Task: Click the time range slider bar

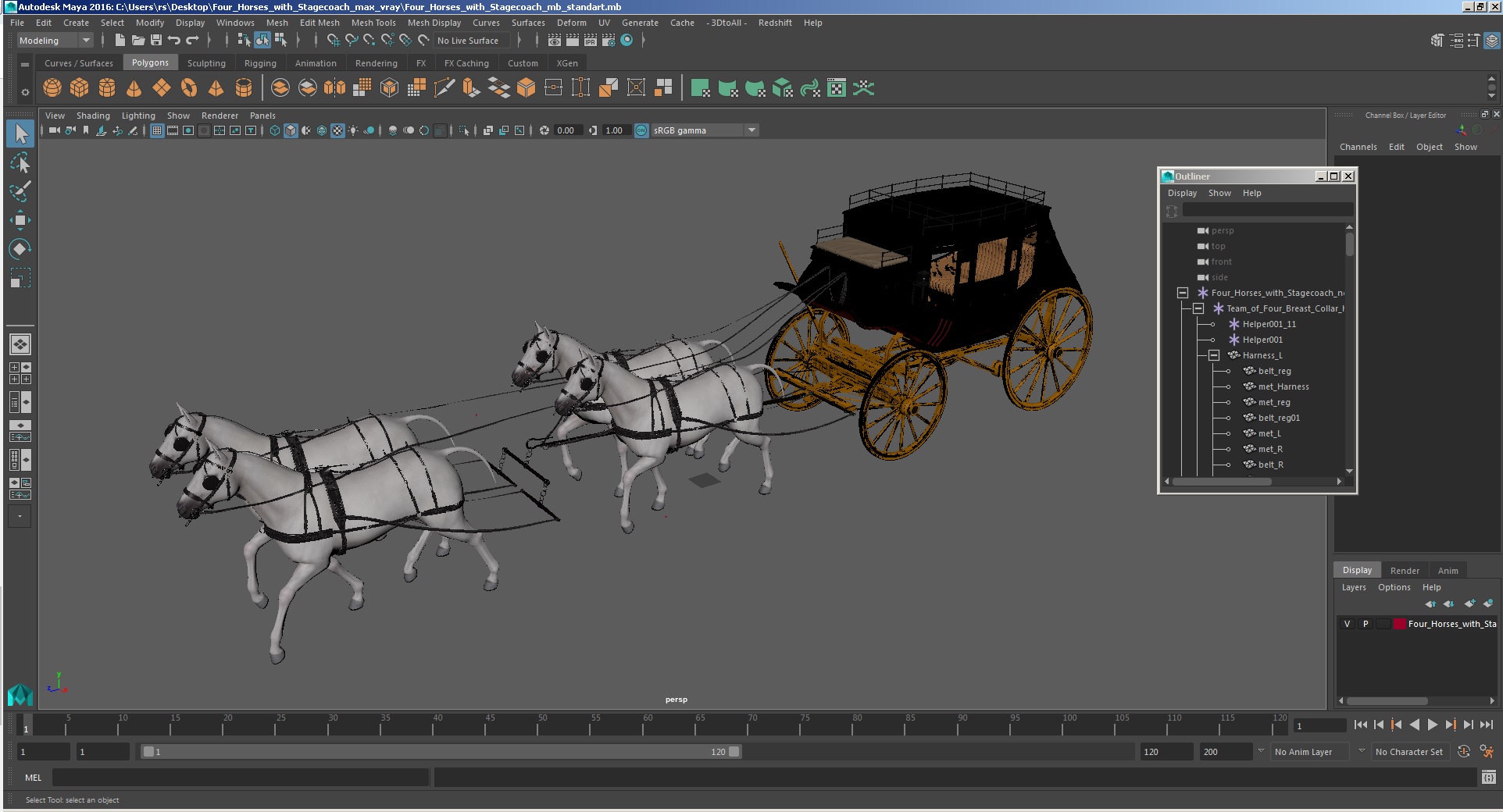Action: pyautogui.click(x=441, y=752)
